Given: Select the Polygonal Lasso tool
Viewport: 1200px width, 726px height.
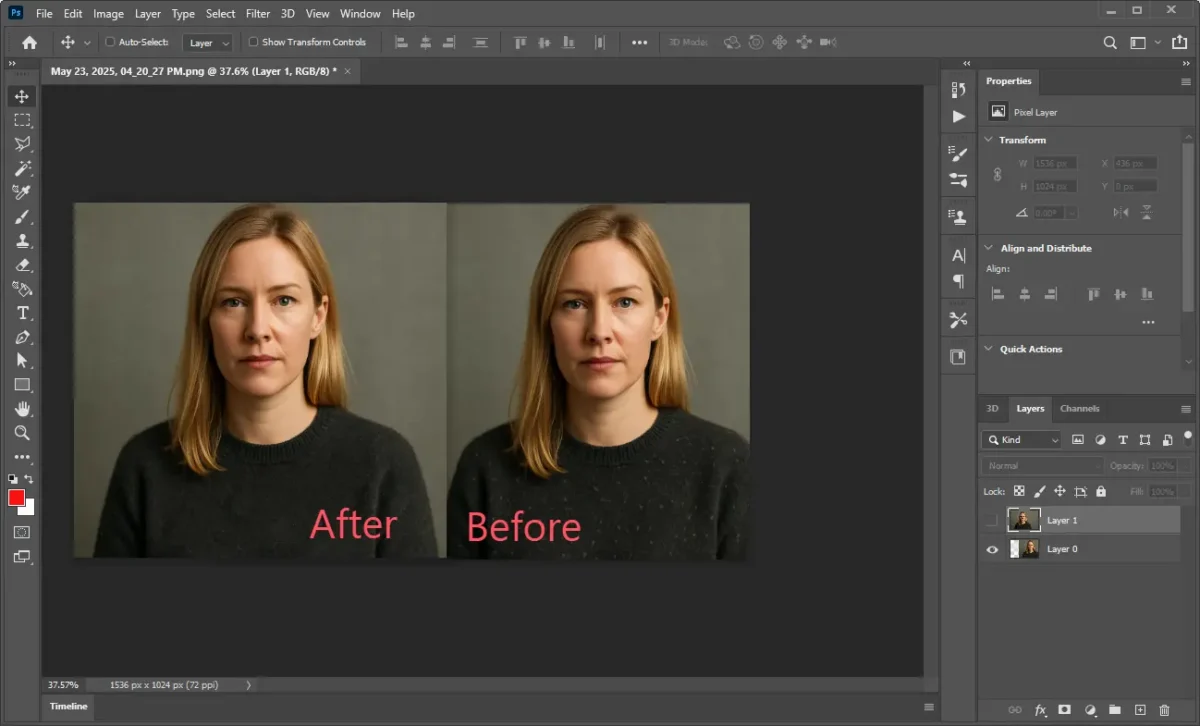Looking at the screenshot, I should (22, 144).
